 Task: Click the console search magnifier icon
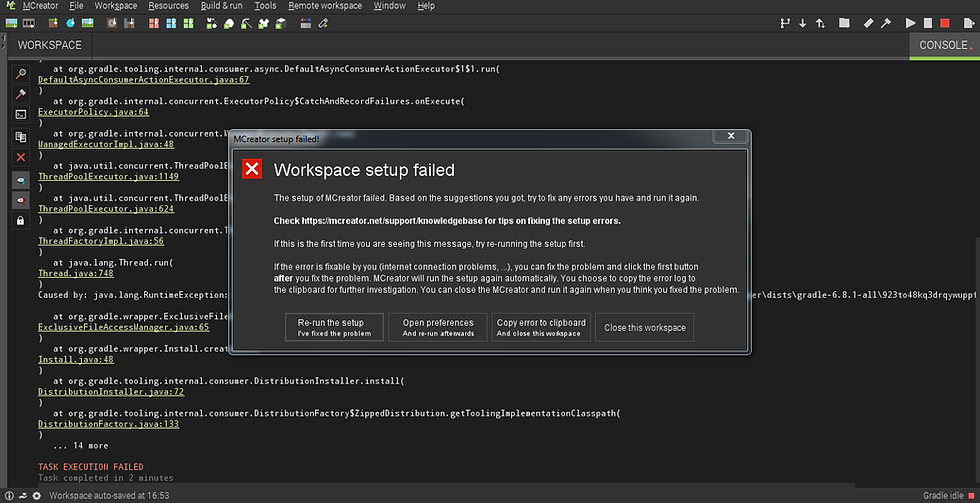point(20,74)
